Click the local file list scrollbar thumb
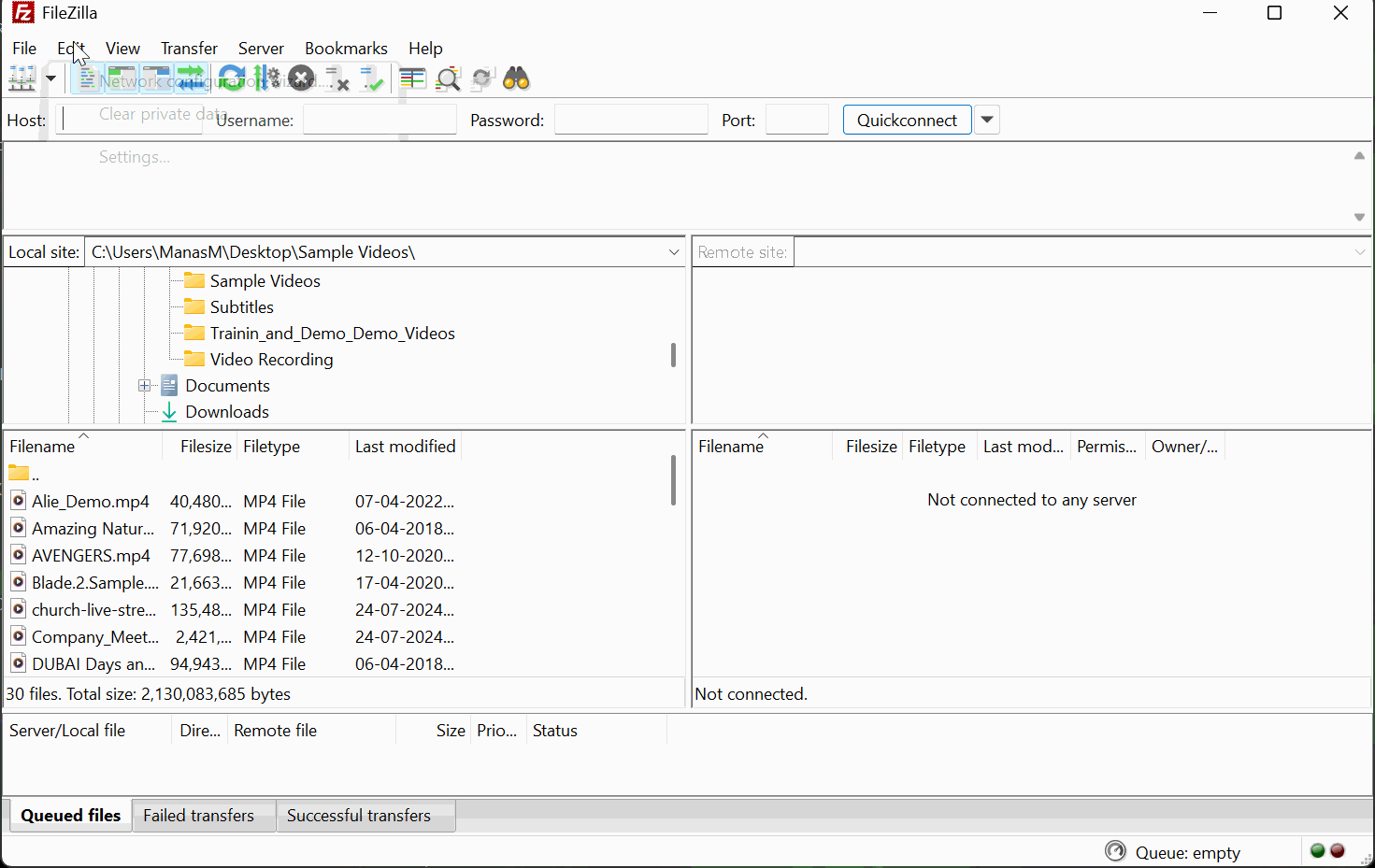 673,480
